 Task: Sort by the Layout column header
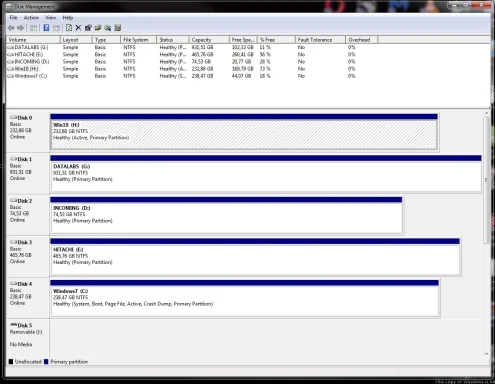tap(76, 40)
